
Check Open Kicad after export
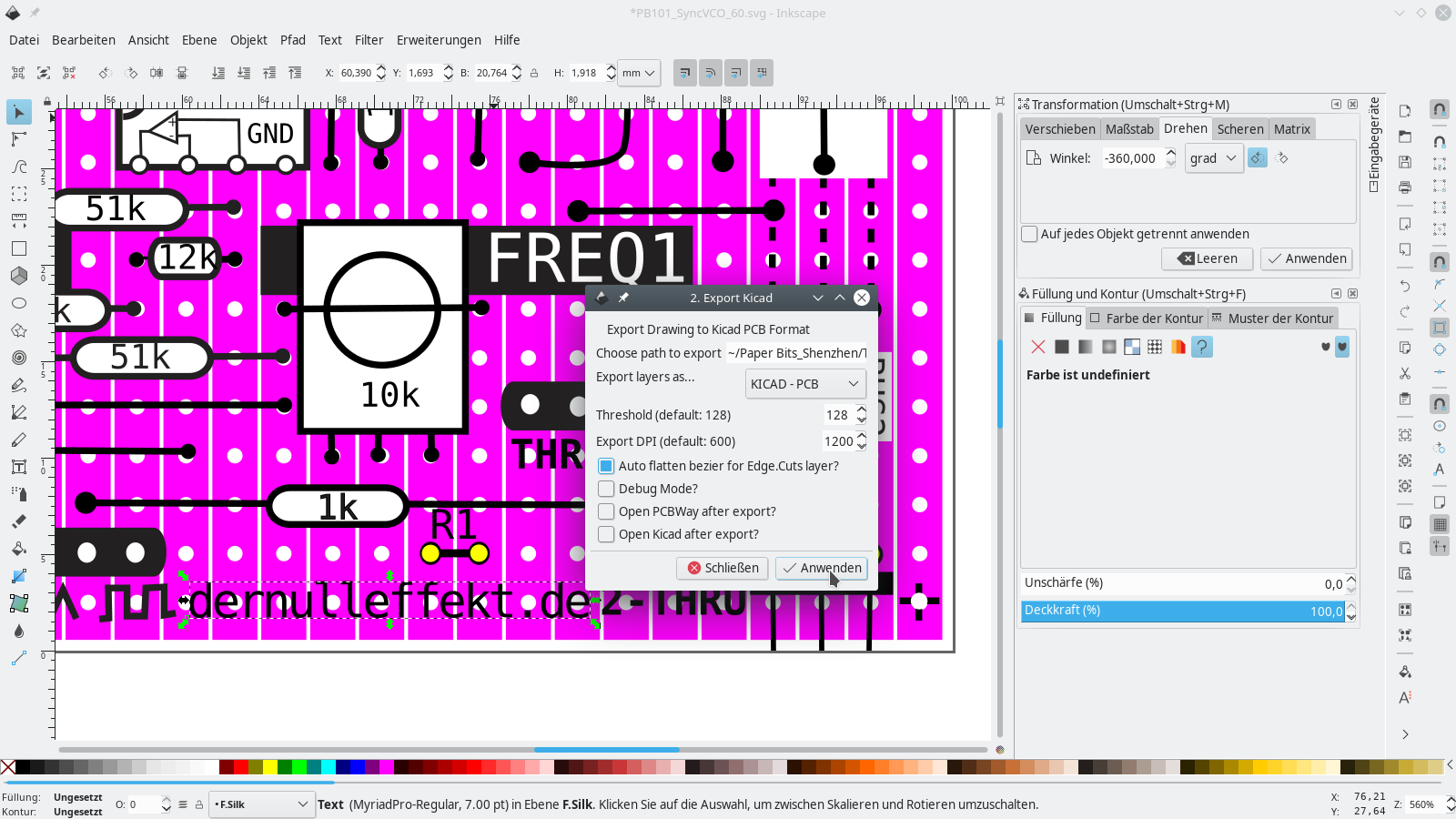coord(606,534)
